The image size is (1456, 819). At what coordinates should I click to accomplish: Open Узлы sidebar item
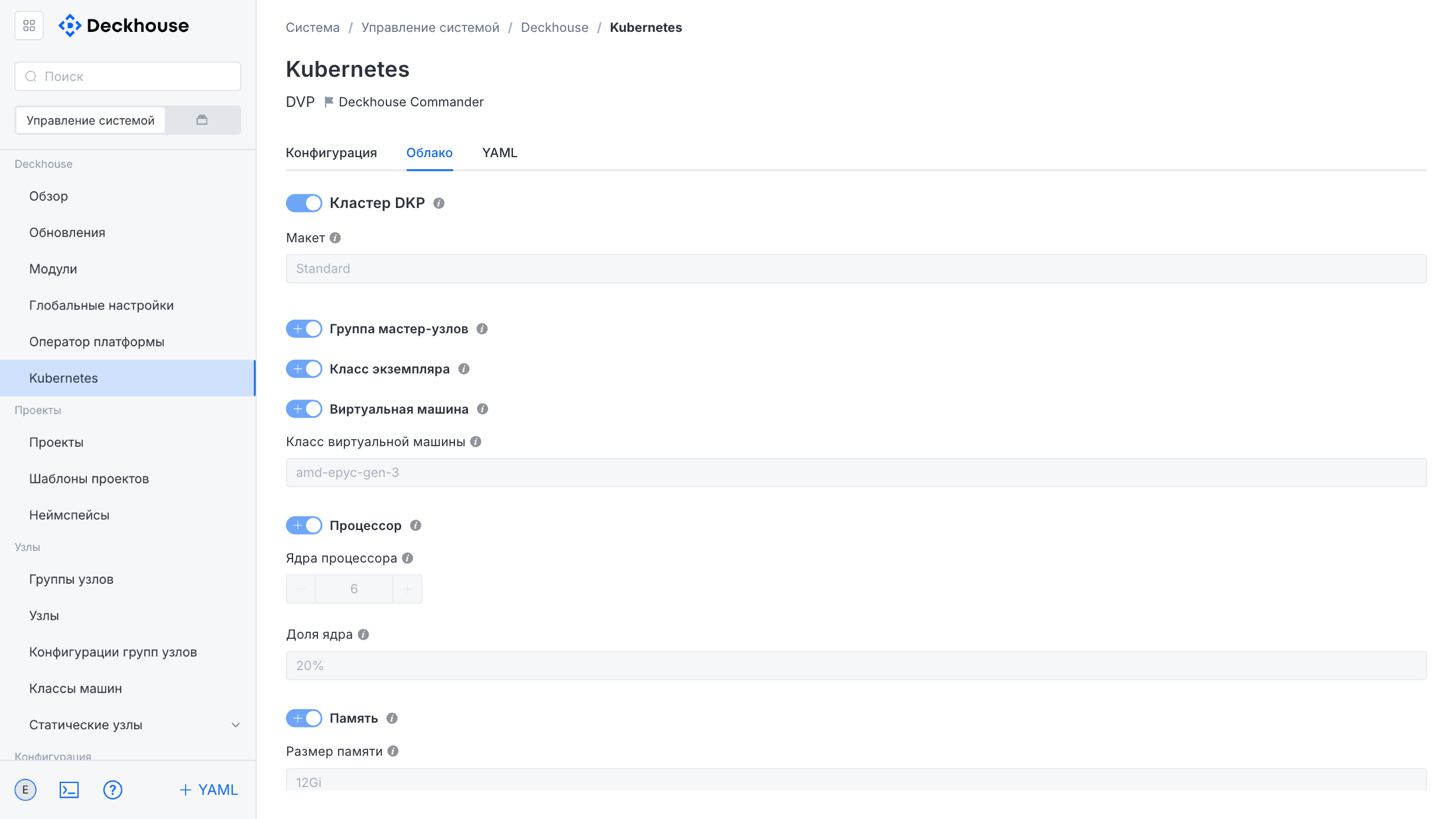click(x=128, y=616)
